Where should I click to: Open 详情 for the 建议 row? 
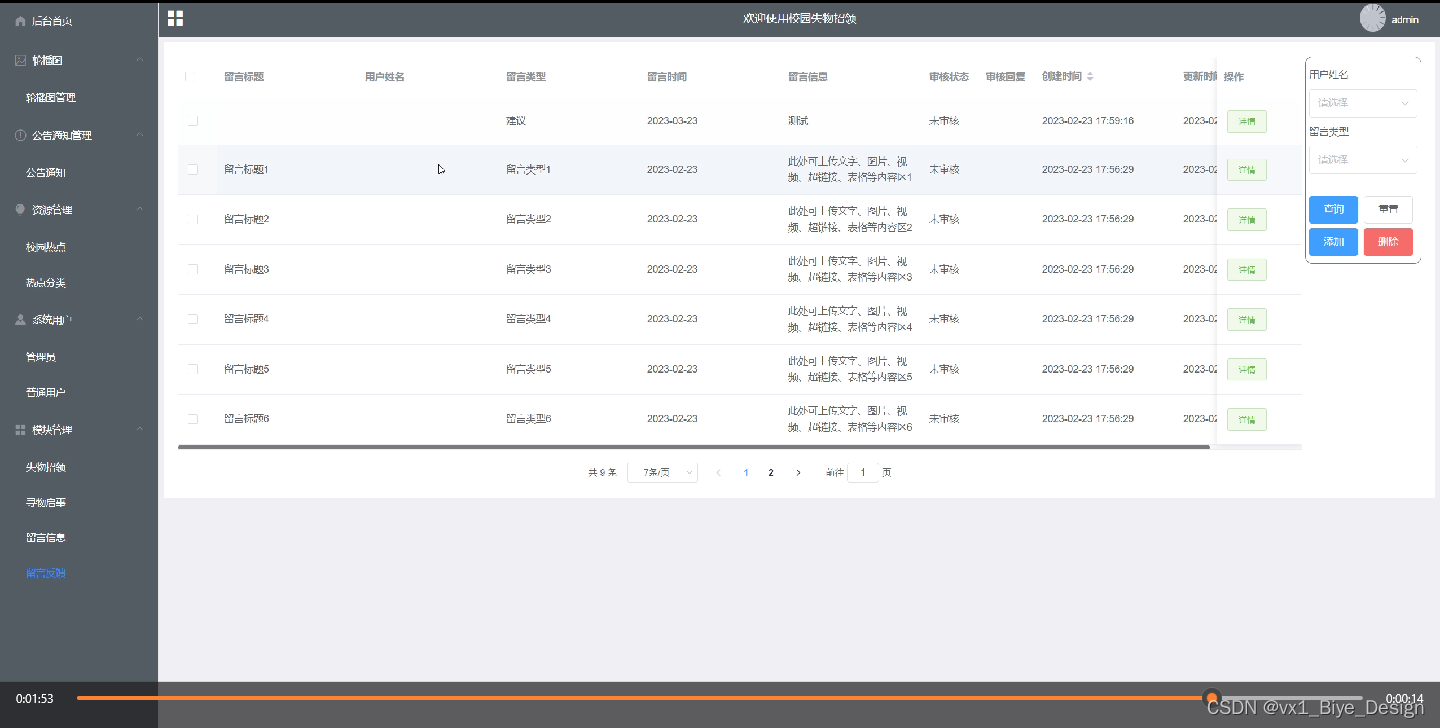coord(1246,121)
